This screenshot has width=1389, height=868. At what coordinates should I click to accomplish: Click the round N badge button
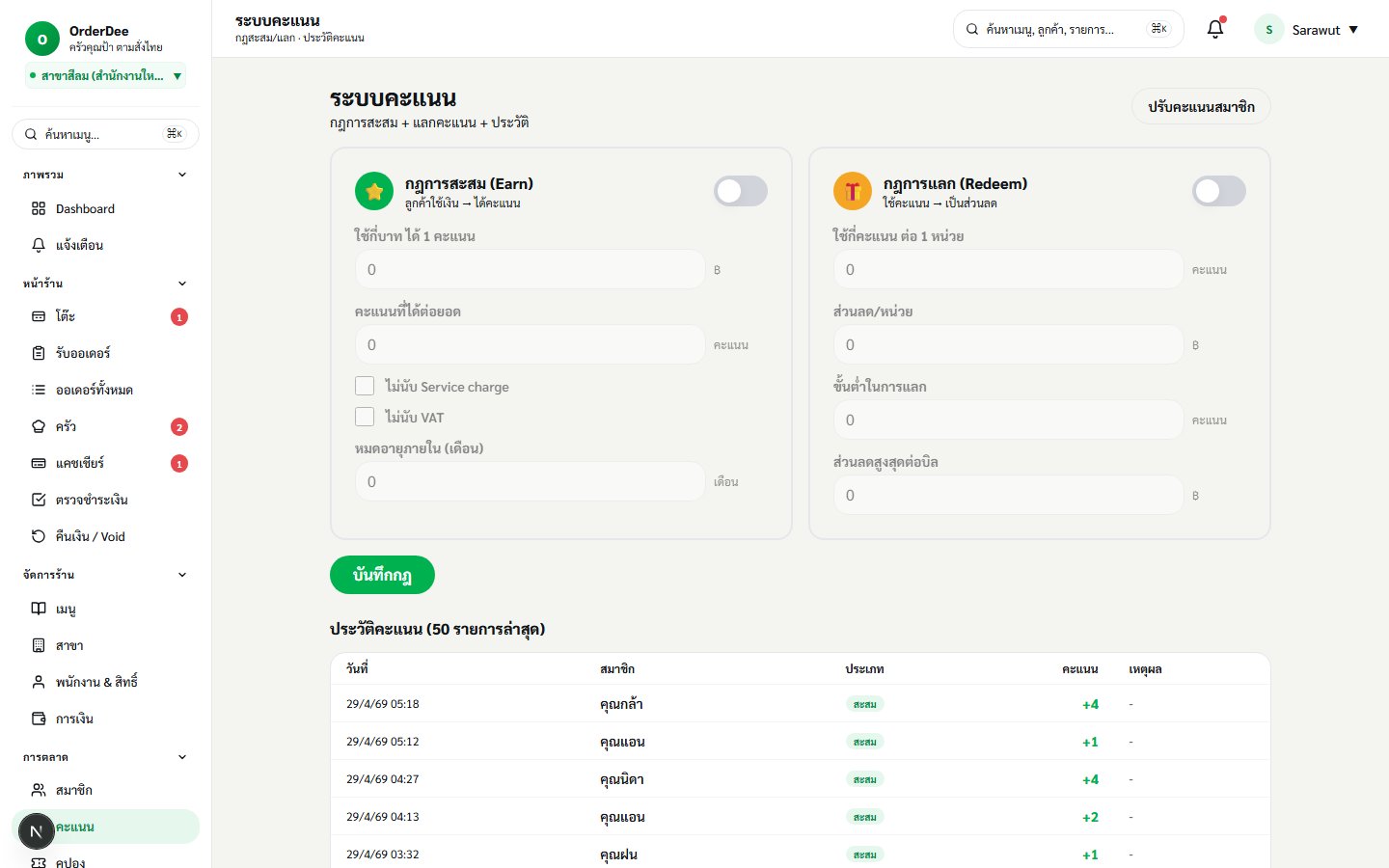[36, 831]
